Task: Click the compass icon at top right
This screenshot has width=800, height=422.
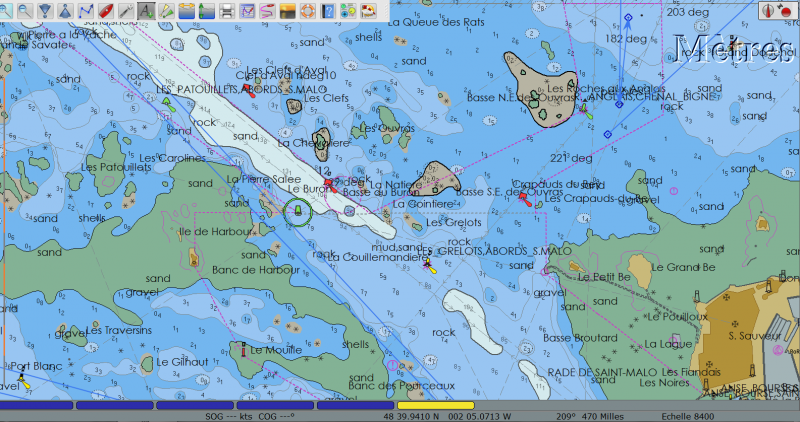Action: (x=769, y=10)
